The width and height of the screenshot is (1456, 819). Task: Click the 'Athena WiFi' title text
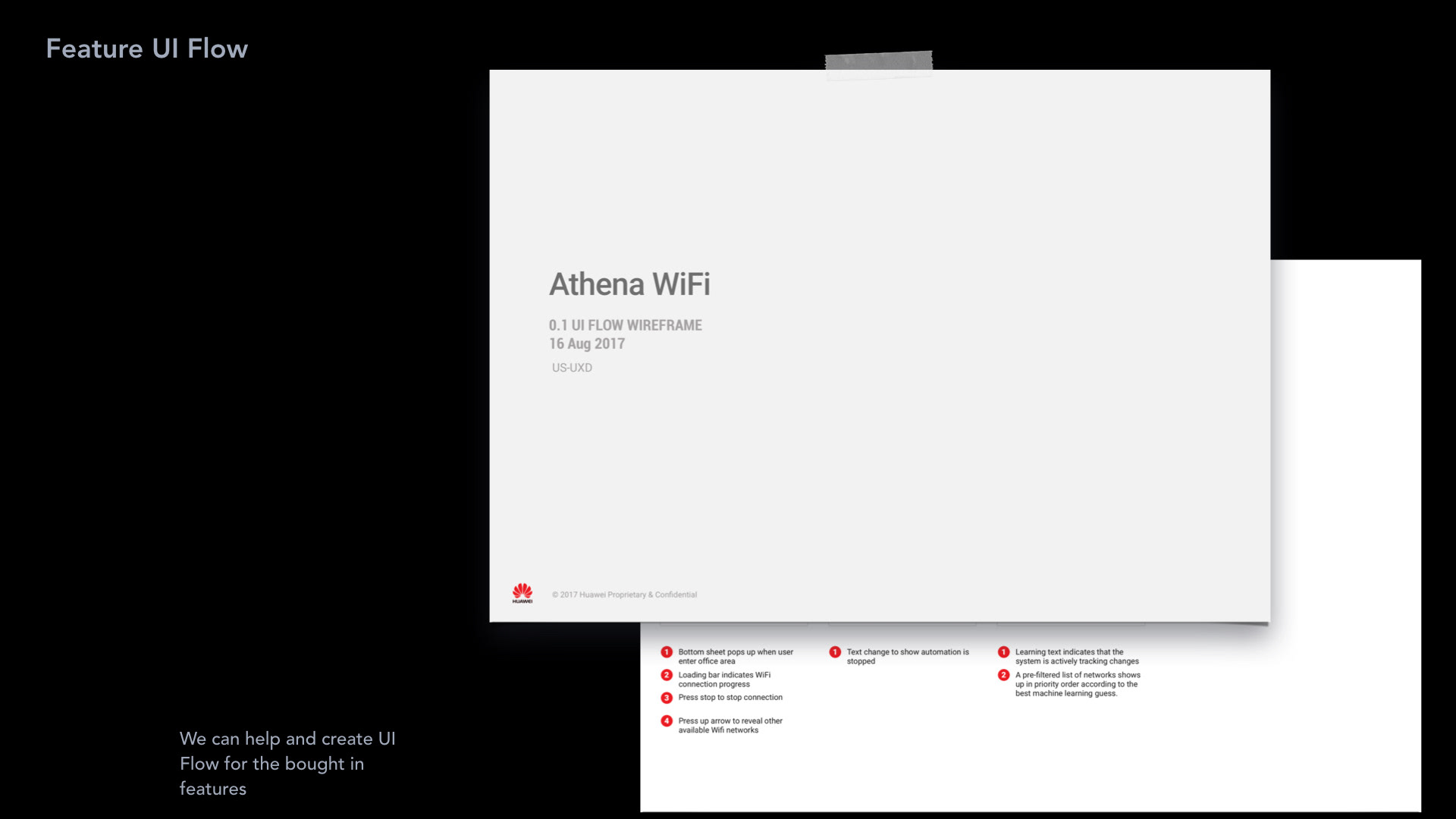(x=629, y=284)
